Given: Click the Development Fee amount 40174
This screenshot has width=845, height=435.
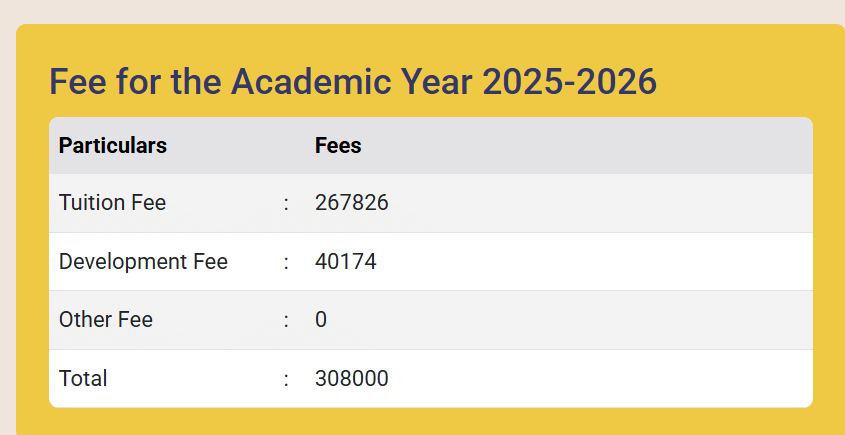Looking at the screenshot, I should coord(345,262).
